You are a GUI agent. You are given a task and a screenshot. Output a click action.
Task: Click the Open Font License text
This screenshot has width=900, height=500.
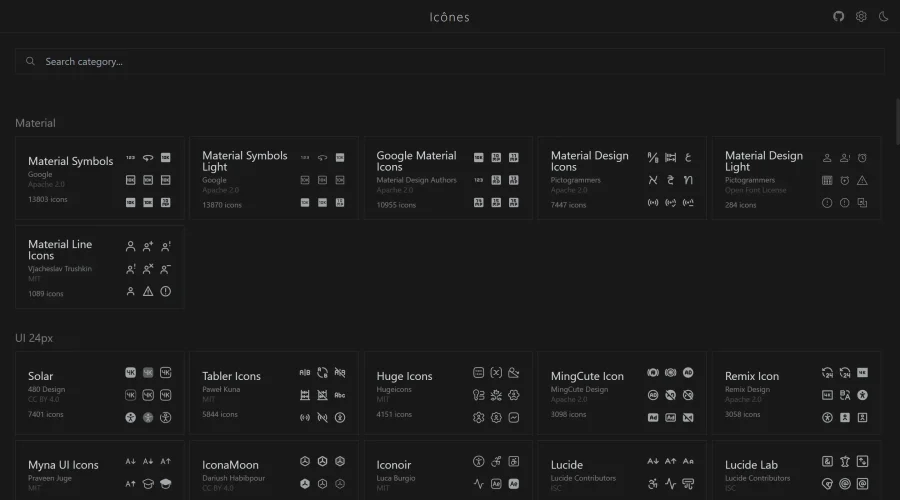(x=755, y=190)
